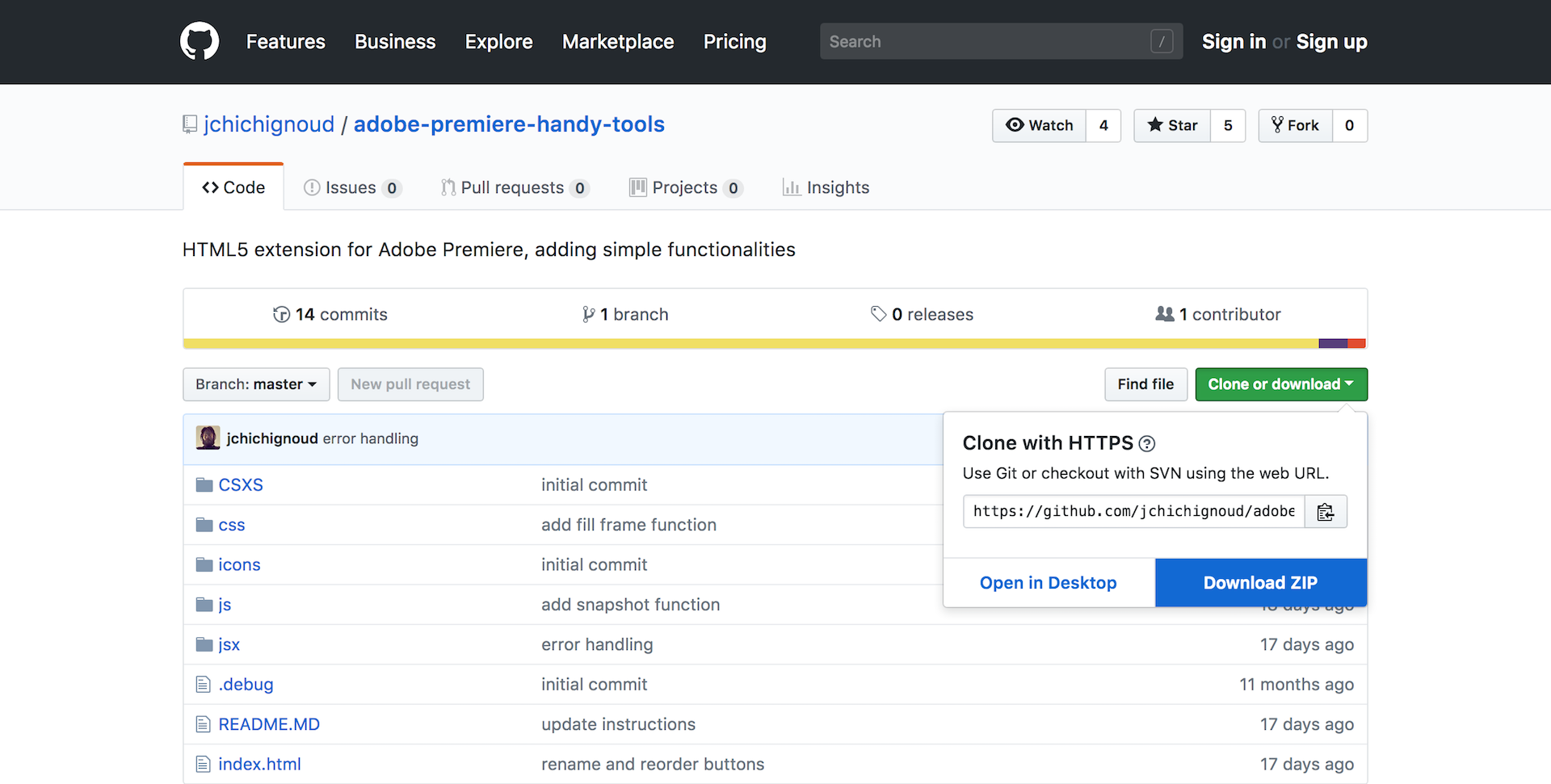
Task: Open the 'add fill frame function' commit message
Action: click(x=628, y=525)
